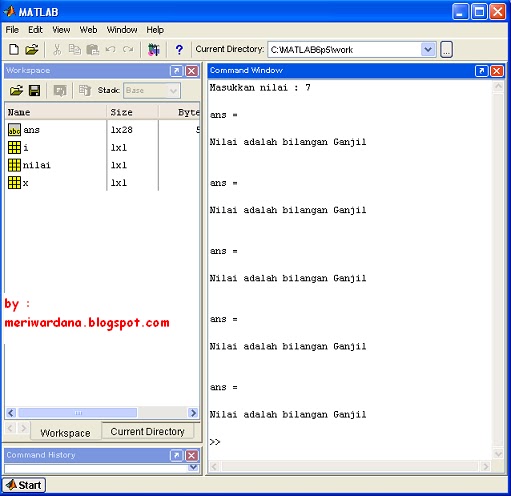
Task: Open the Window menu
Action: point(122,30)
